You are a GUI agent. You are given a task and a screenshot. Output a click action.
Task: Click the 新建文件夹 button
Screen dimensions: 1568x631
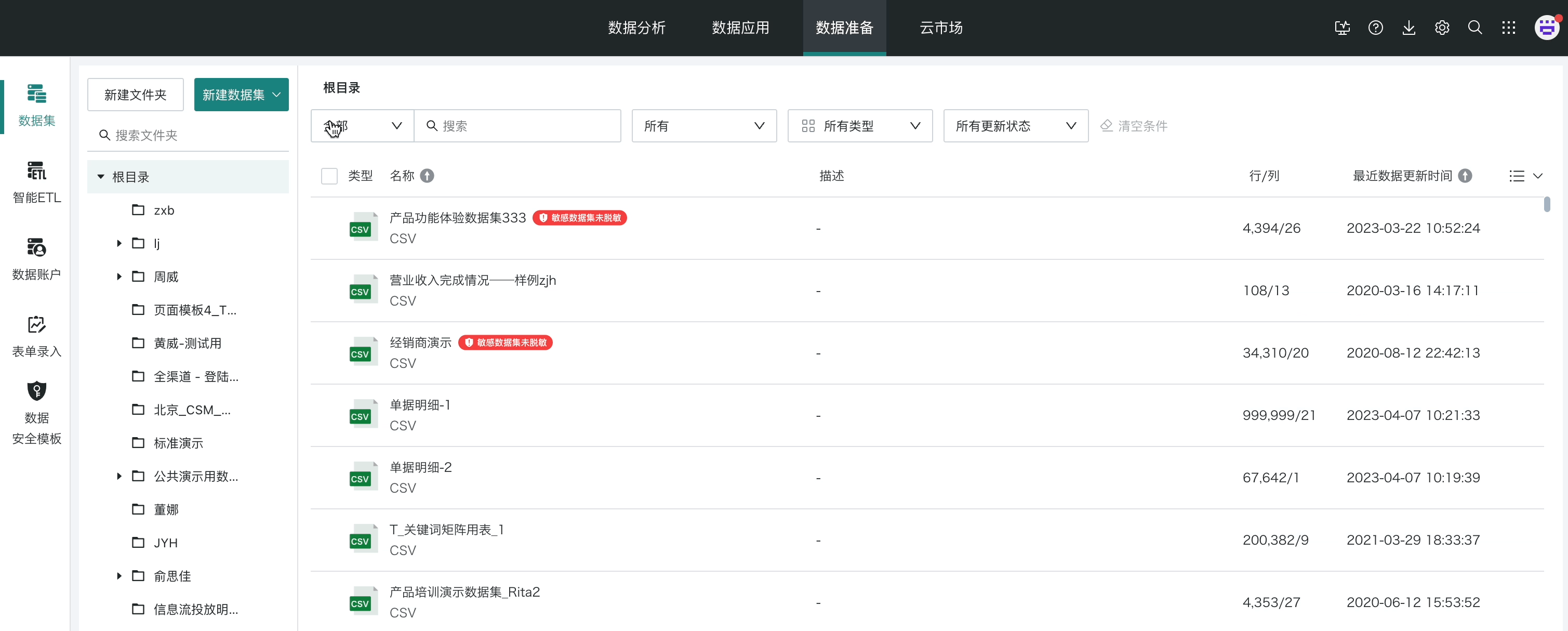tap(135, 95)
